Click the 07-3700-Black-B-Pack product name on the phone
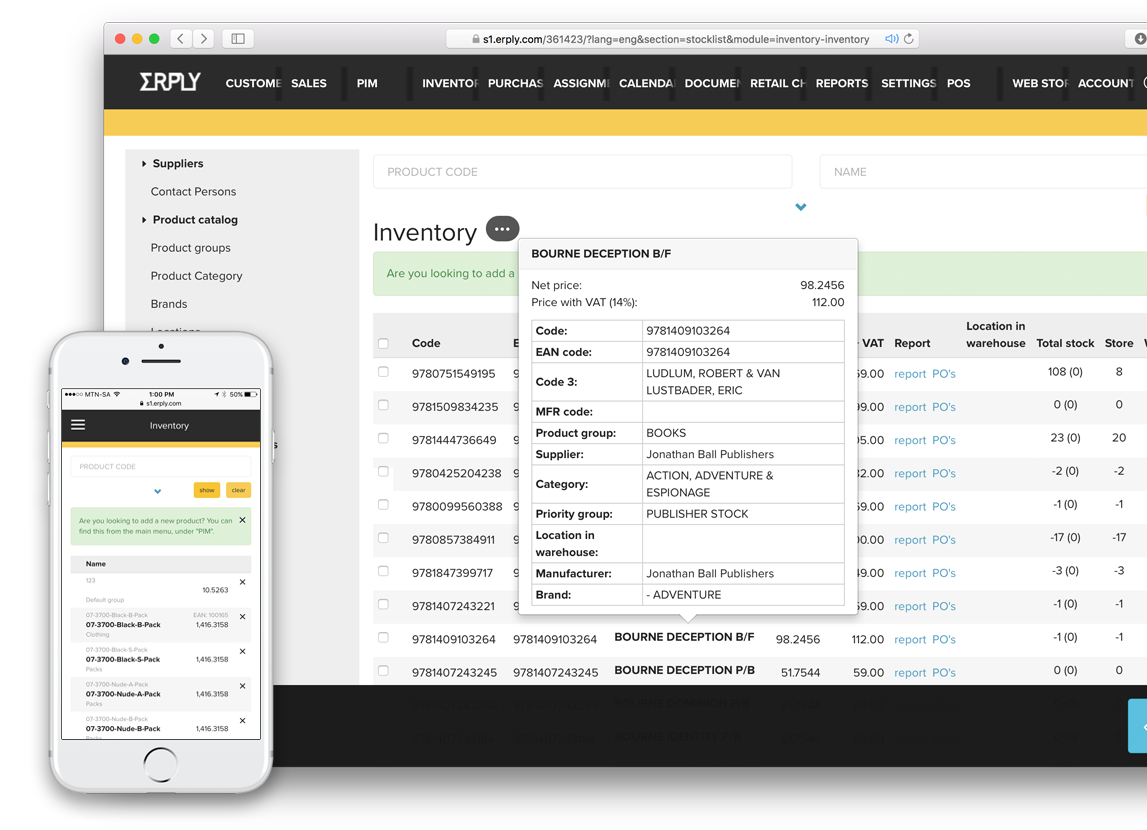 coord(123,625)
